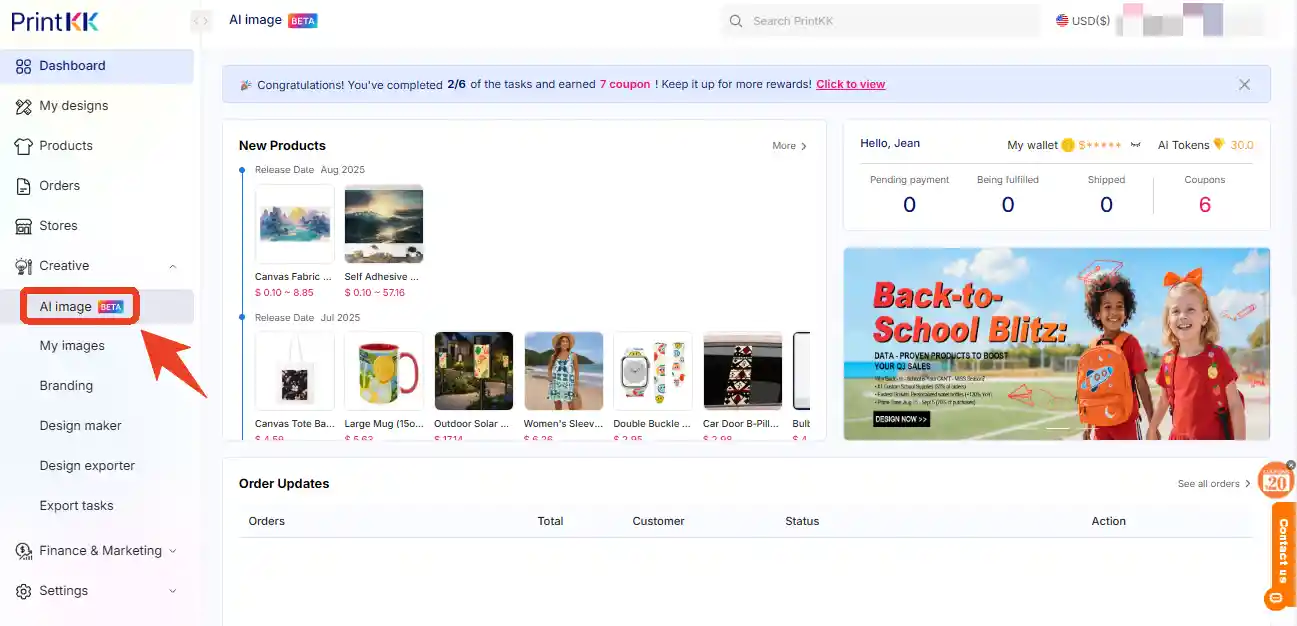Click the US flag currency icon
This screenshot has height=626, width=1297.
coord(1062,21)
